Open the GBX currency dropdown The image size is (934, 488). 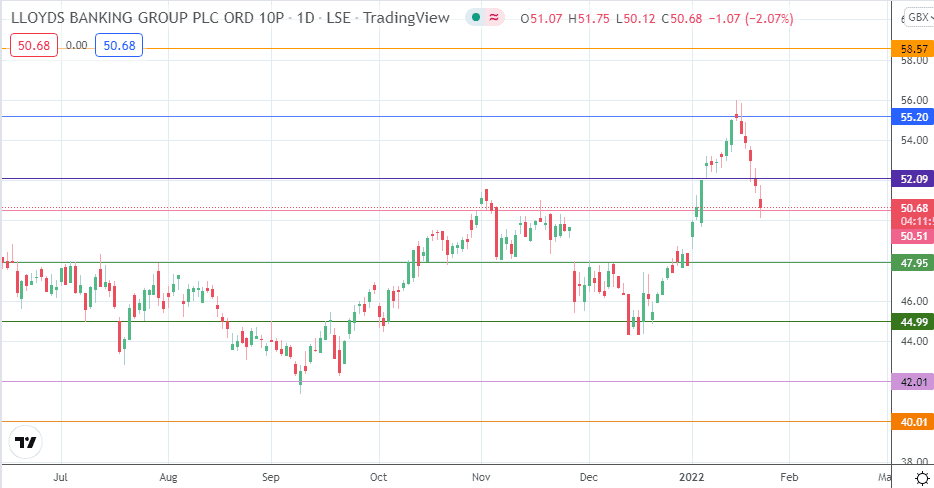tap(919, 17)
